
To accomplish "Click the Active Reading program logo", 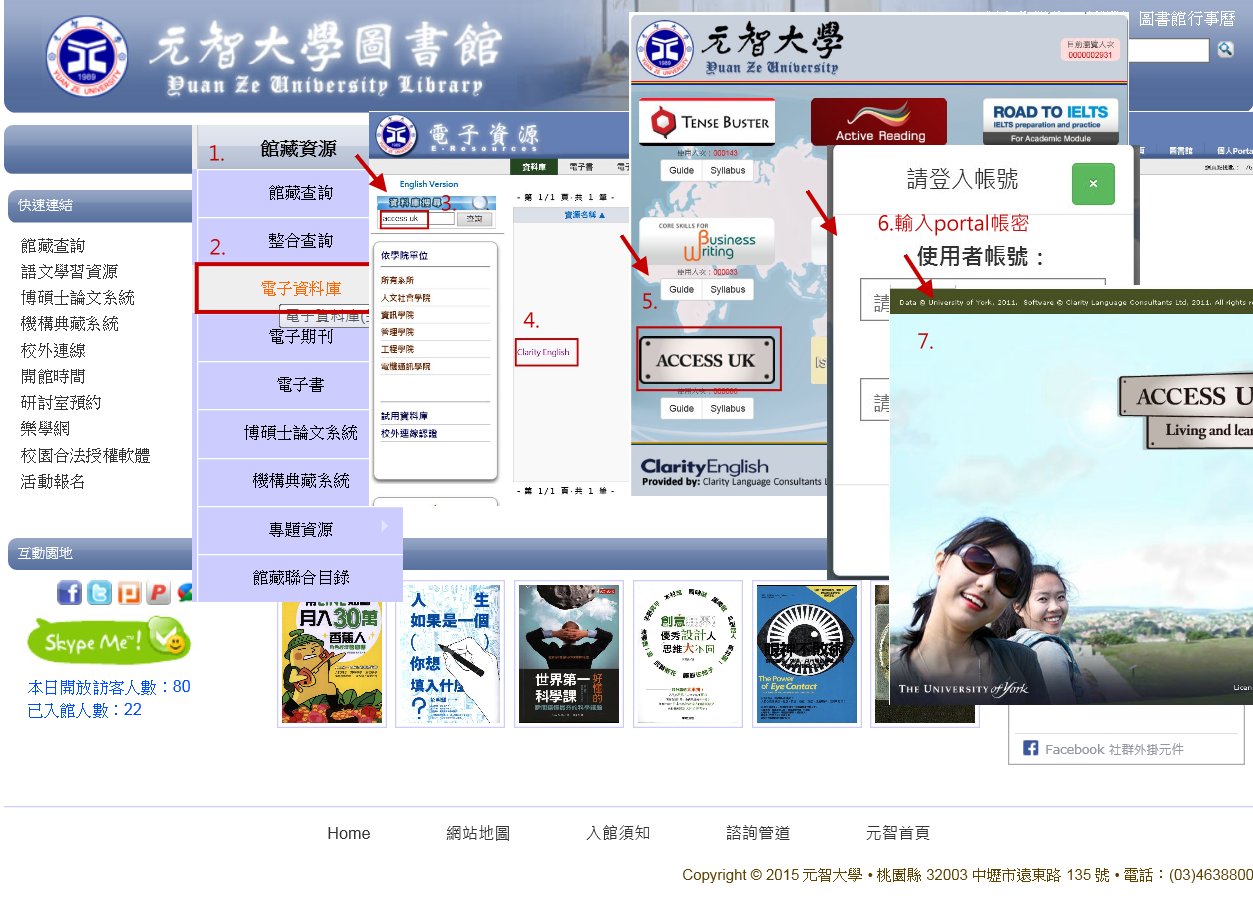I will point(879,122).
